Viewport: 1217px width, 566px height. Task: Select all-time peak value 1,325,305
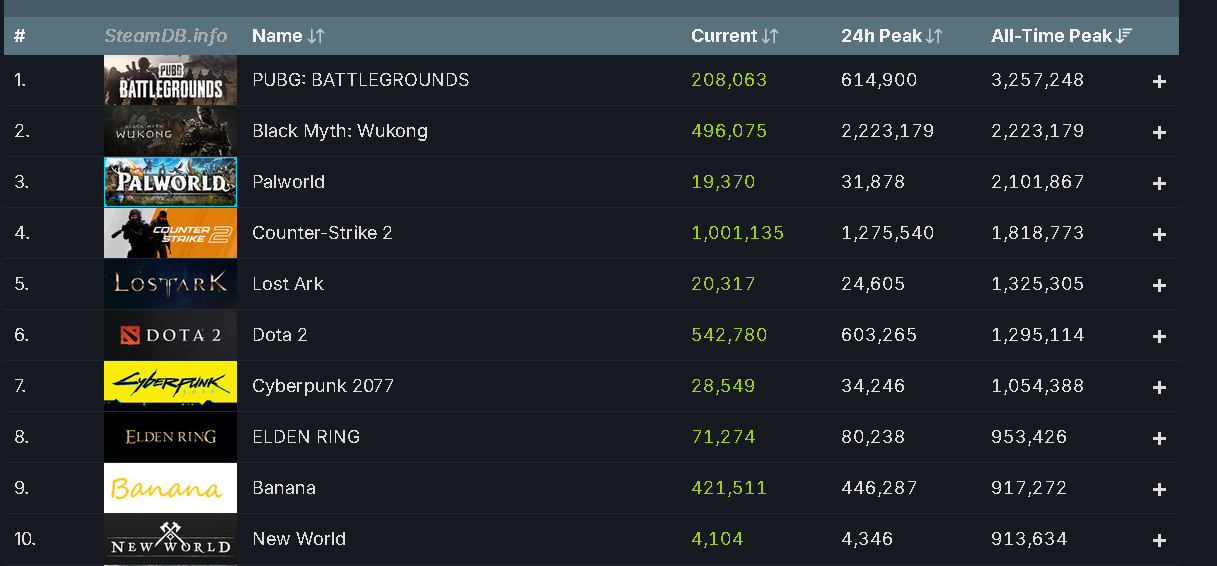click(1038, 284)
